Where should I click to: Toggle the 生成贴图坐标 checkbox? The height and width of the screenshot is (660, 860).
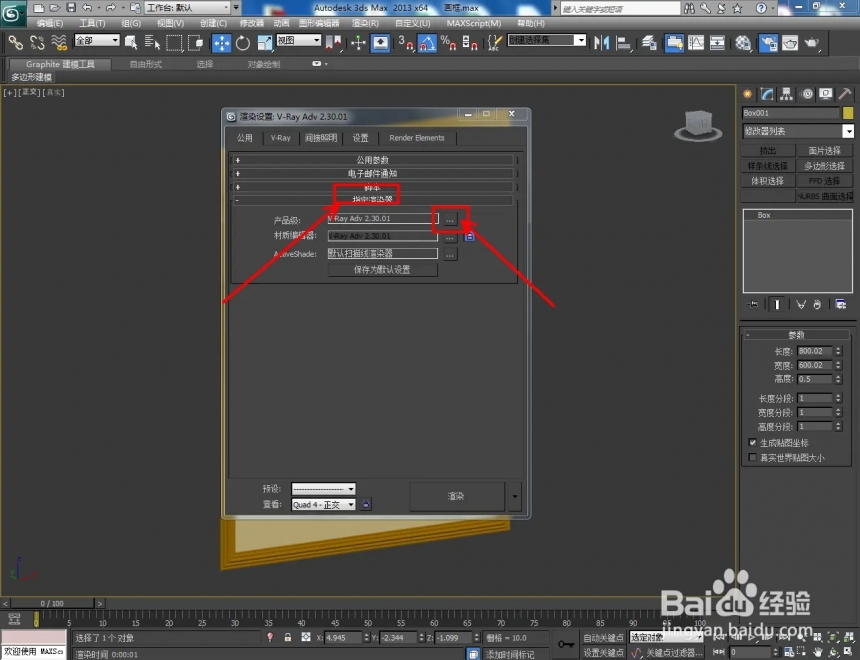tap(752, 442)
